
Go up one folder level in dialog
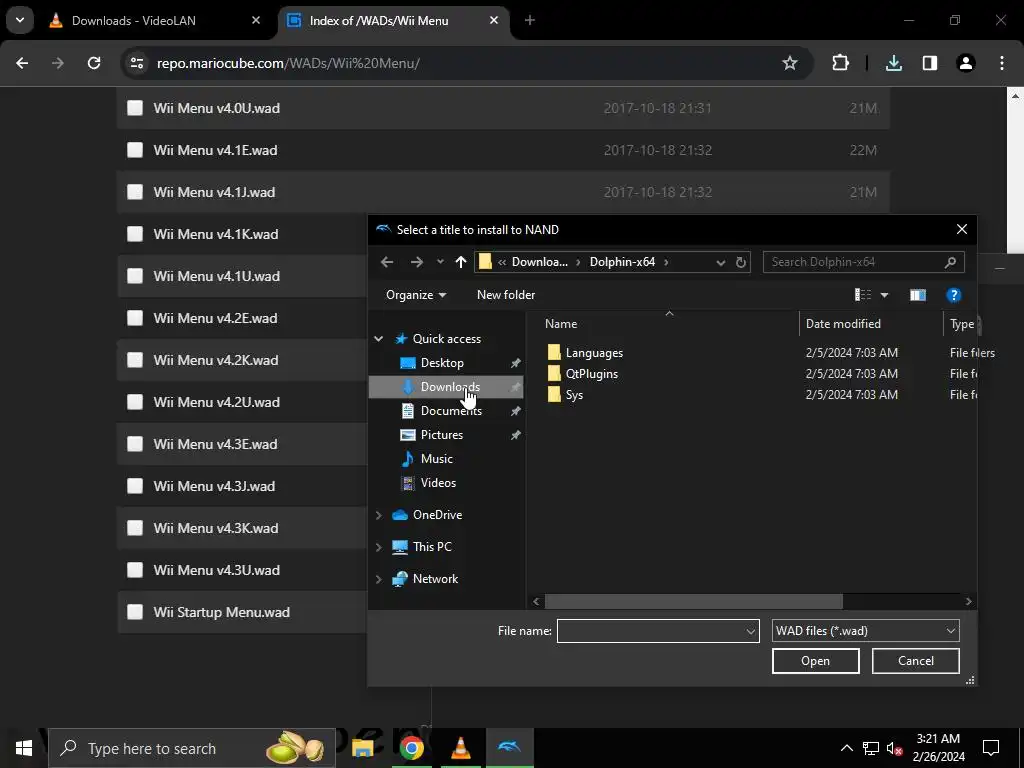click(x=460, y=262)
